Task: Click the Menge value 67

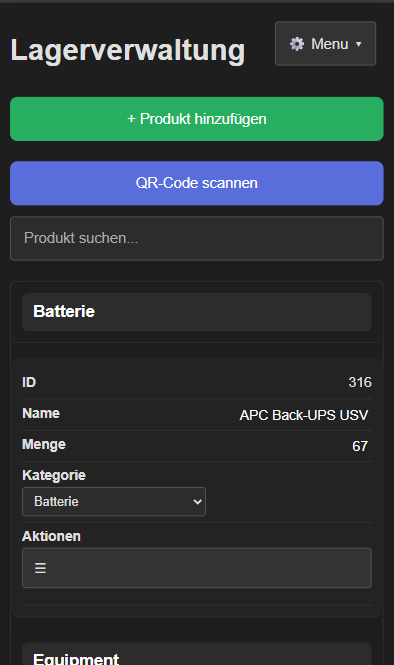Action: click(360, 446)
